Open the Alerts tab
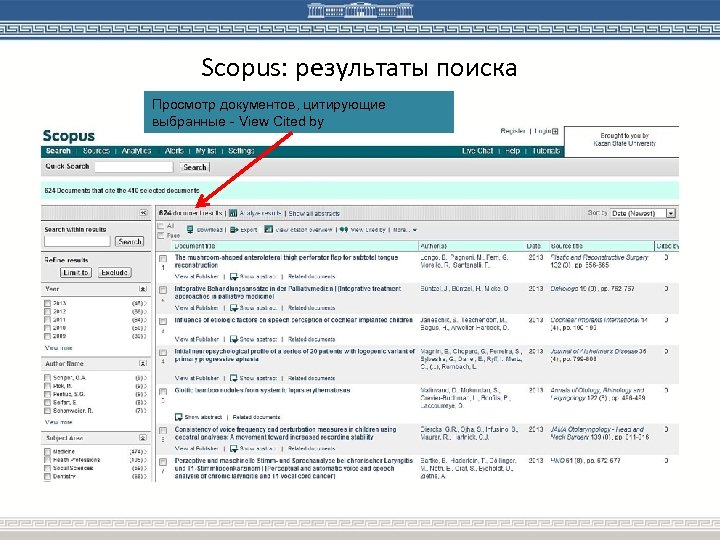This screenshot has height=540, width=720. coord(174,151)
